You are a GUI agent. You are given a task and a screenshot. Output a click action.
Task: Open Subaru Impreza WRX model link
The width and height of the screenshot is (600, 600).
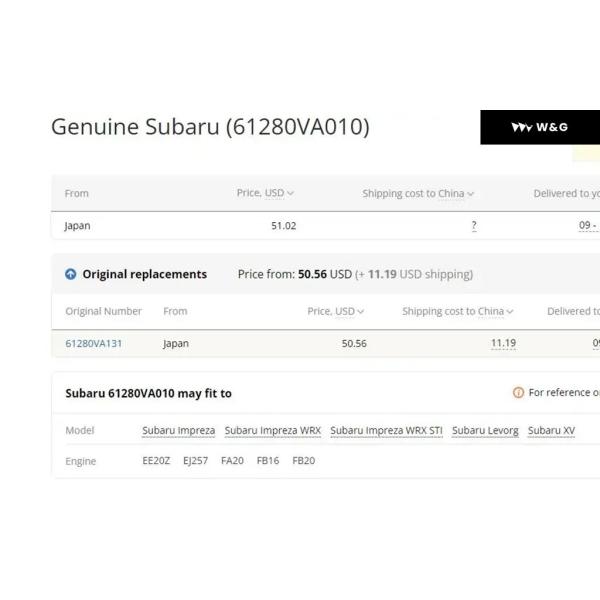coord(273,430)
